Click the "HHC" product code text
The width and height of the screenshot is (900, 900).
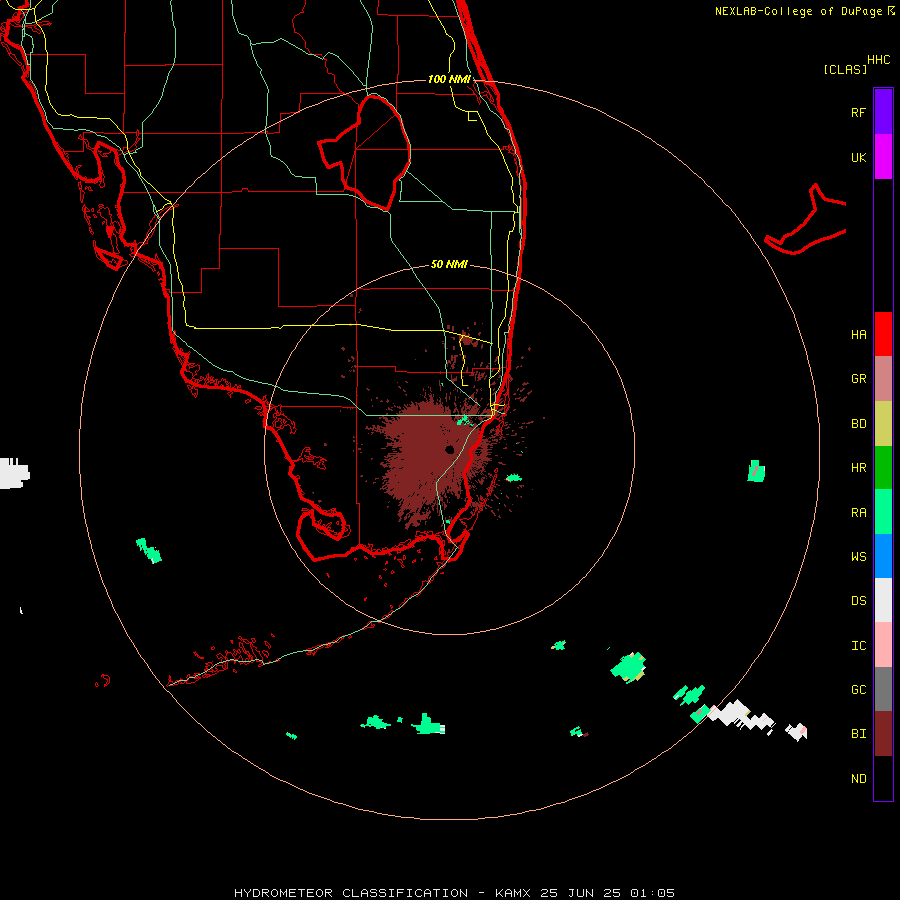pyautogui.click(x=878, y=60)
